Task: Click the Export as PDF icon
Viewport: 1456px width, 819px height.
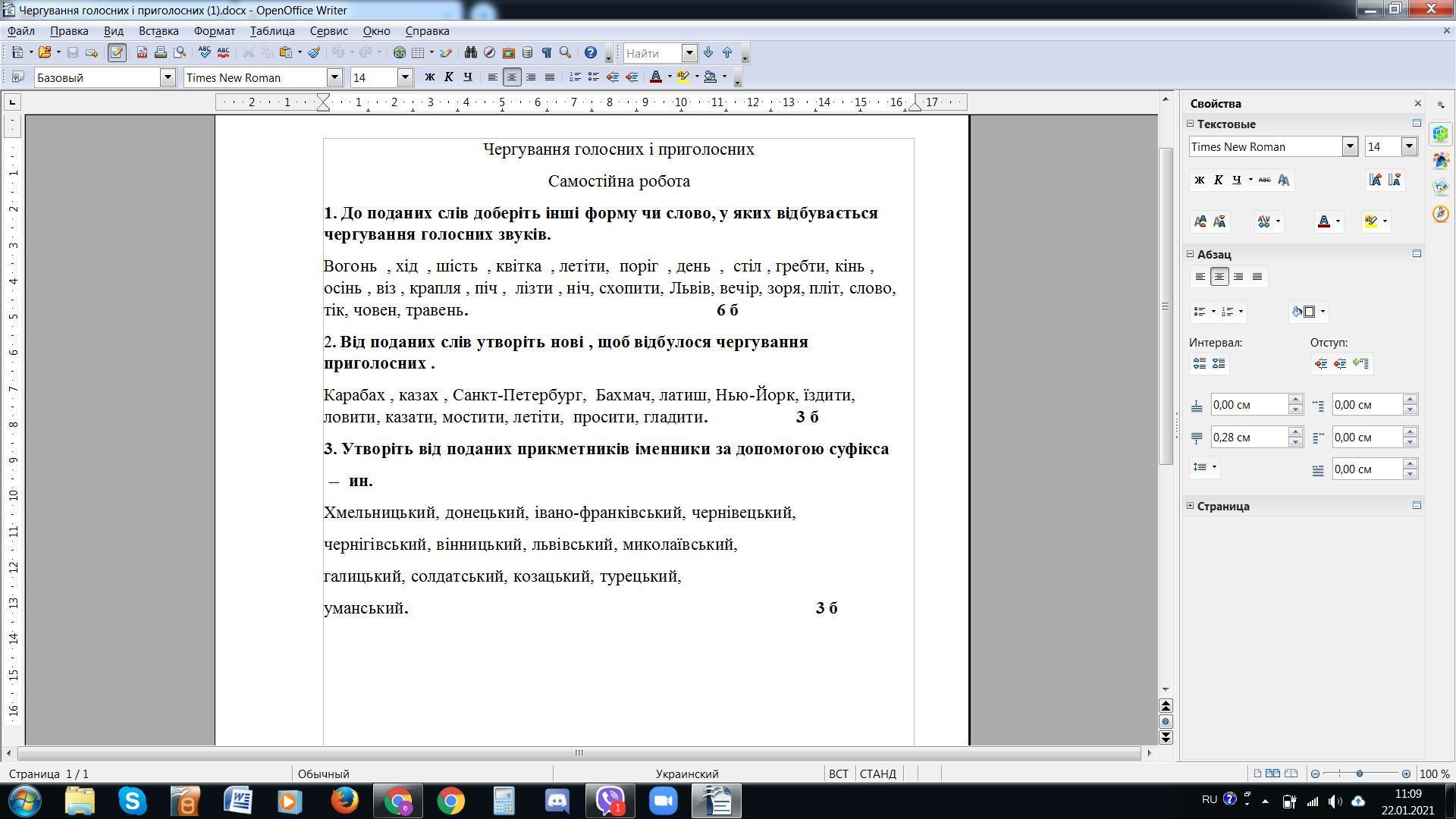Action: [x=142, y=52]
